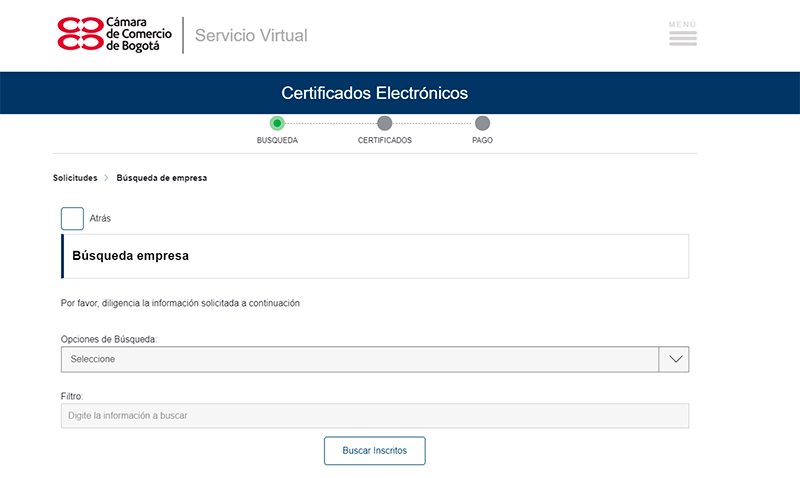The image size is (800, 478).
Task: Click the BUSQUEDA step label
Action: click(277, 140)
